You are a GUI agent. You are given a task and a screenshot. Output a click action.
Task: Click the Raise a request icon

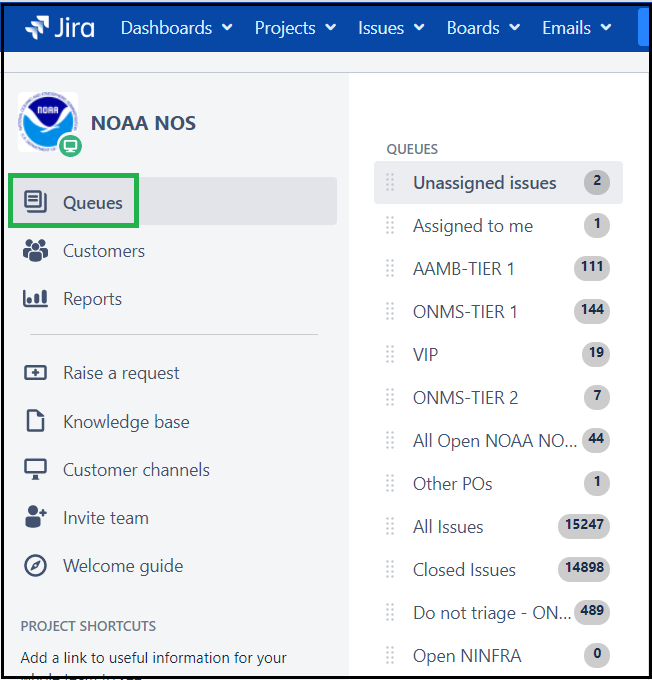click(35, 373)
